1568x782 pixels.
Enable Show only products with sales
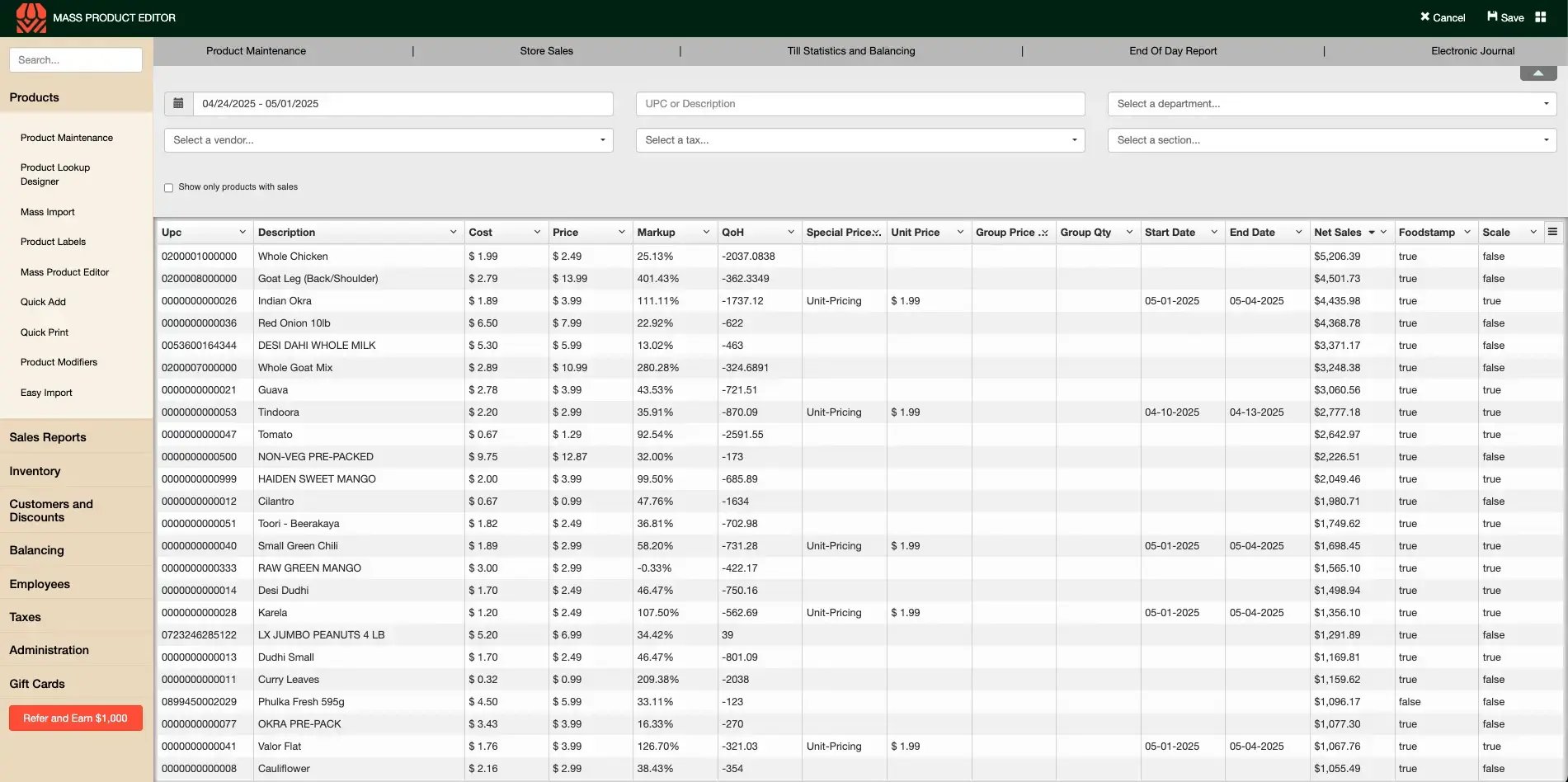click(x=168, y=187)
